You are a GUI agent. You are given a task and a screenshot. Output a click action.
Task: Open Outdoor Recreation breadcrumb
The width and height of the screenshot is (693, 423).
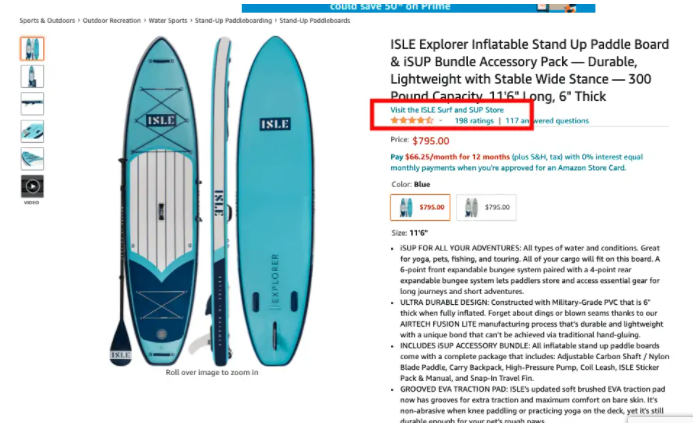click(x=111, y=20)
